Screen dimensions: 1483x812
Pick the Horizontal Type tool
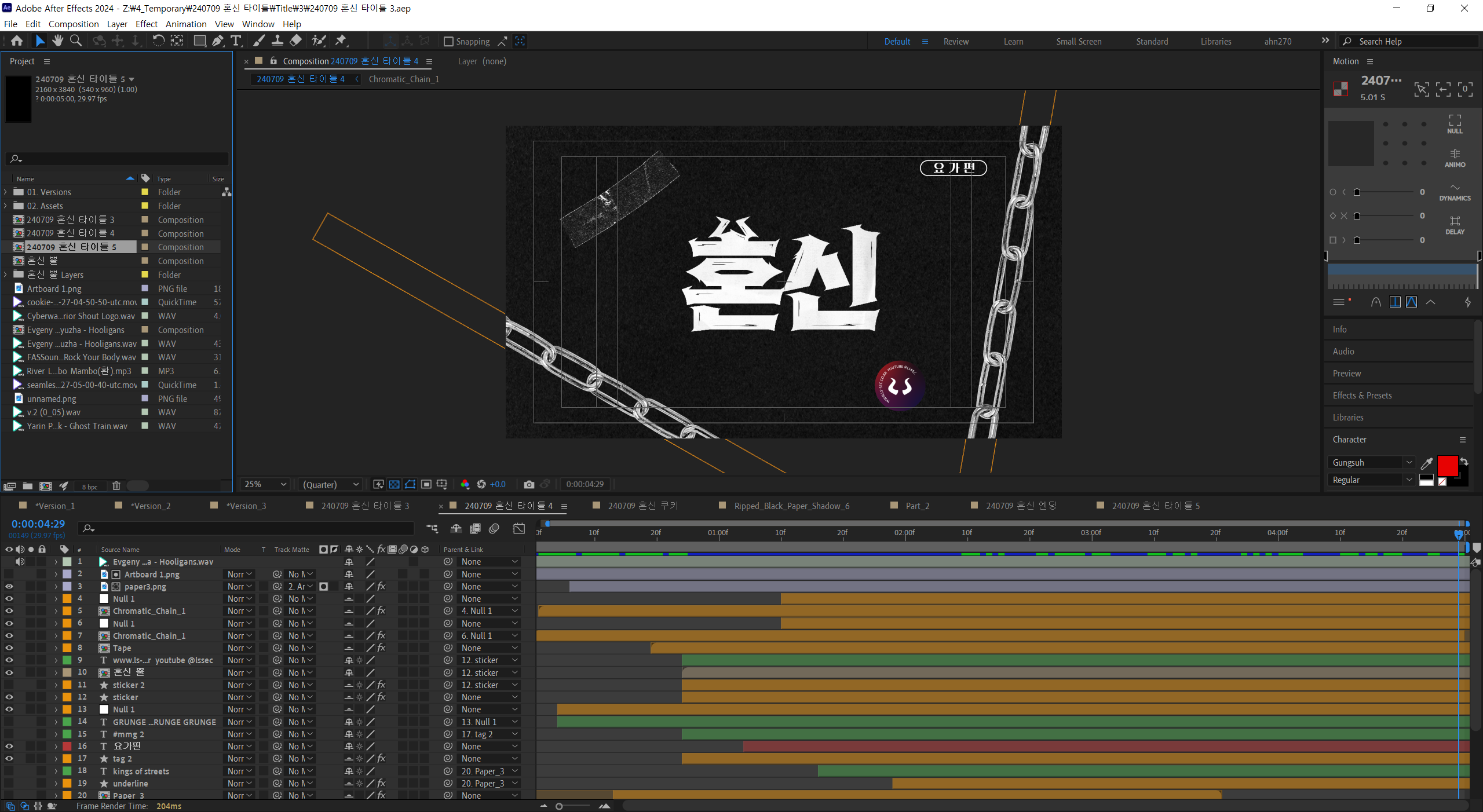coord(235,41)
